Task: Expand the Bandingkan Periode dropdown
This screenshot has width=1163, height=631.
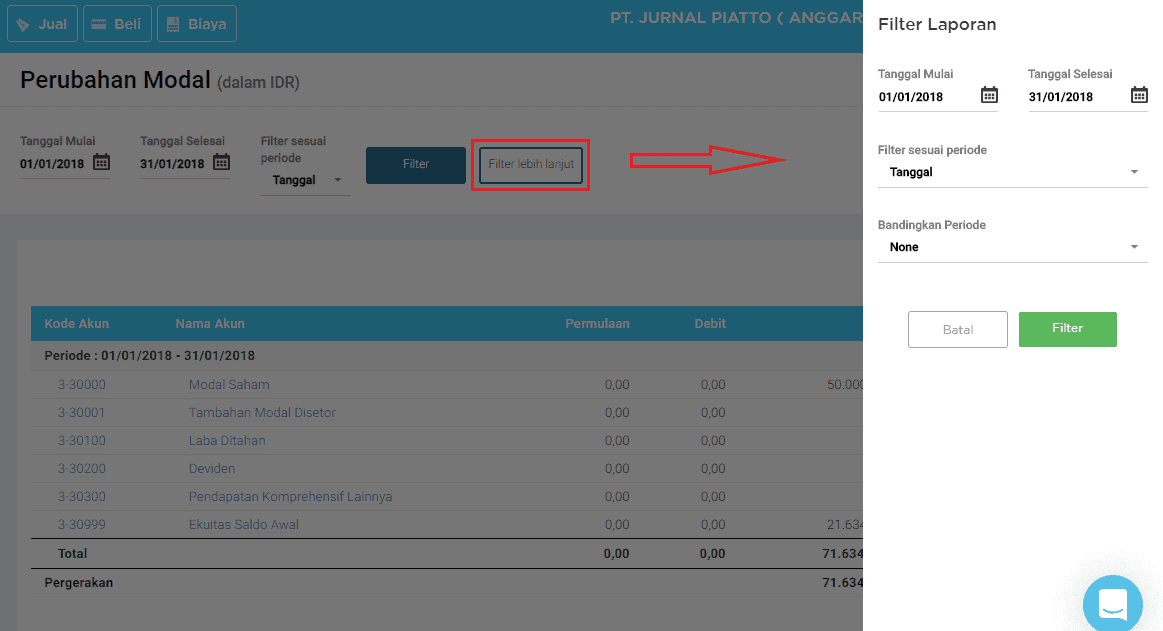Action: tap(1012, 247)
